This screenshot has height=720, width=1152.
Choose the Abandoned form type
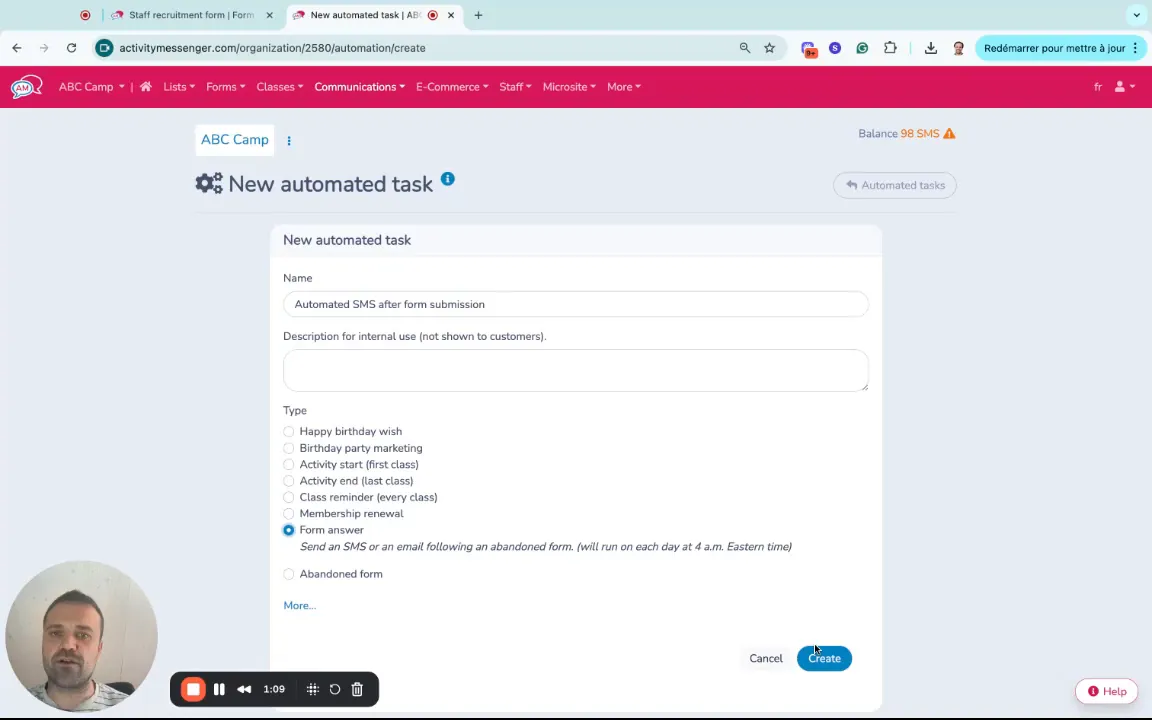[x=289, y=574]
